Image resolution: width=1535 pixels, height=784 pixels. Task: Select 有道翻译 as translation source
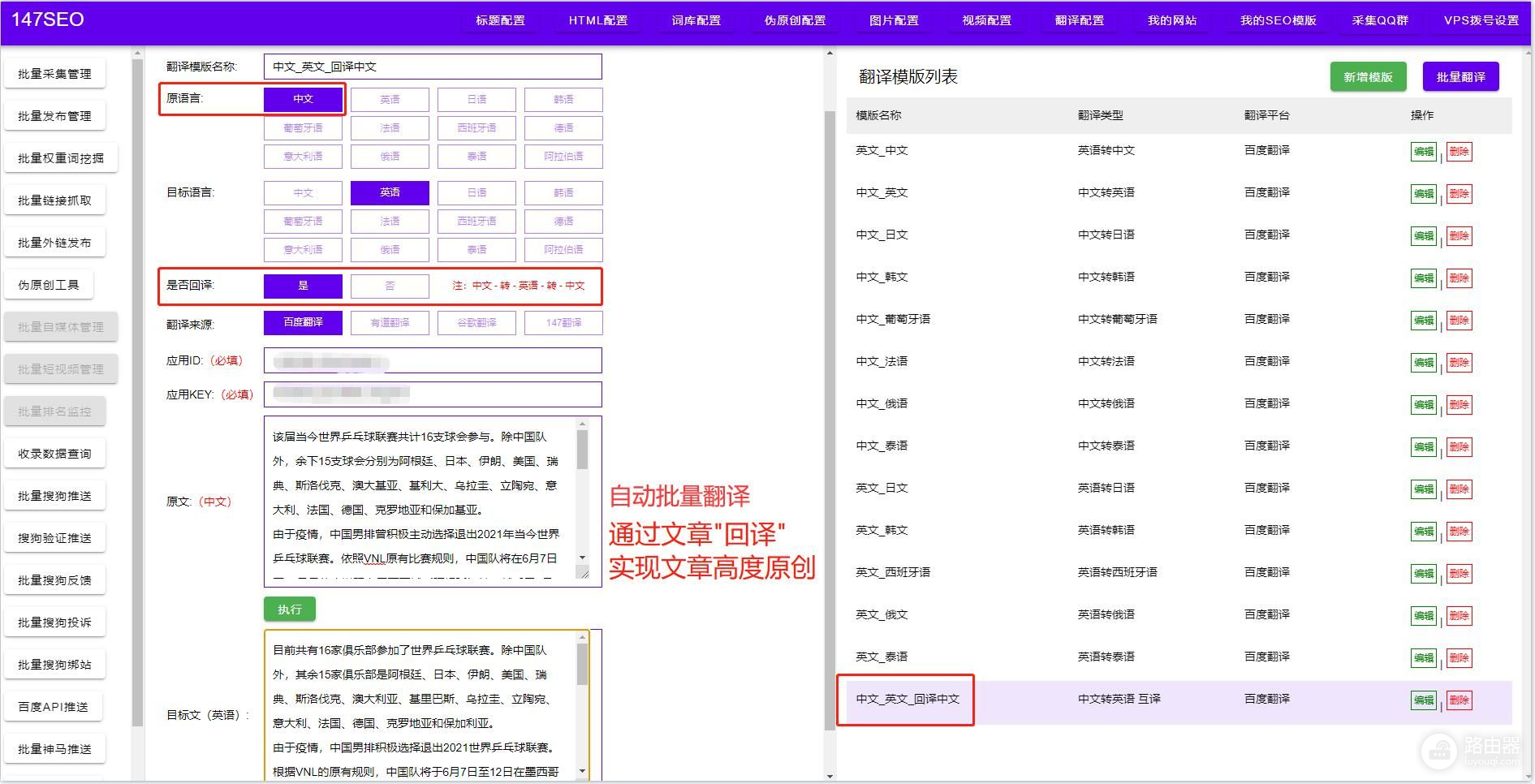[x=390, y=323]
